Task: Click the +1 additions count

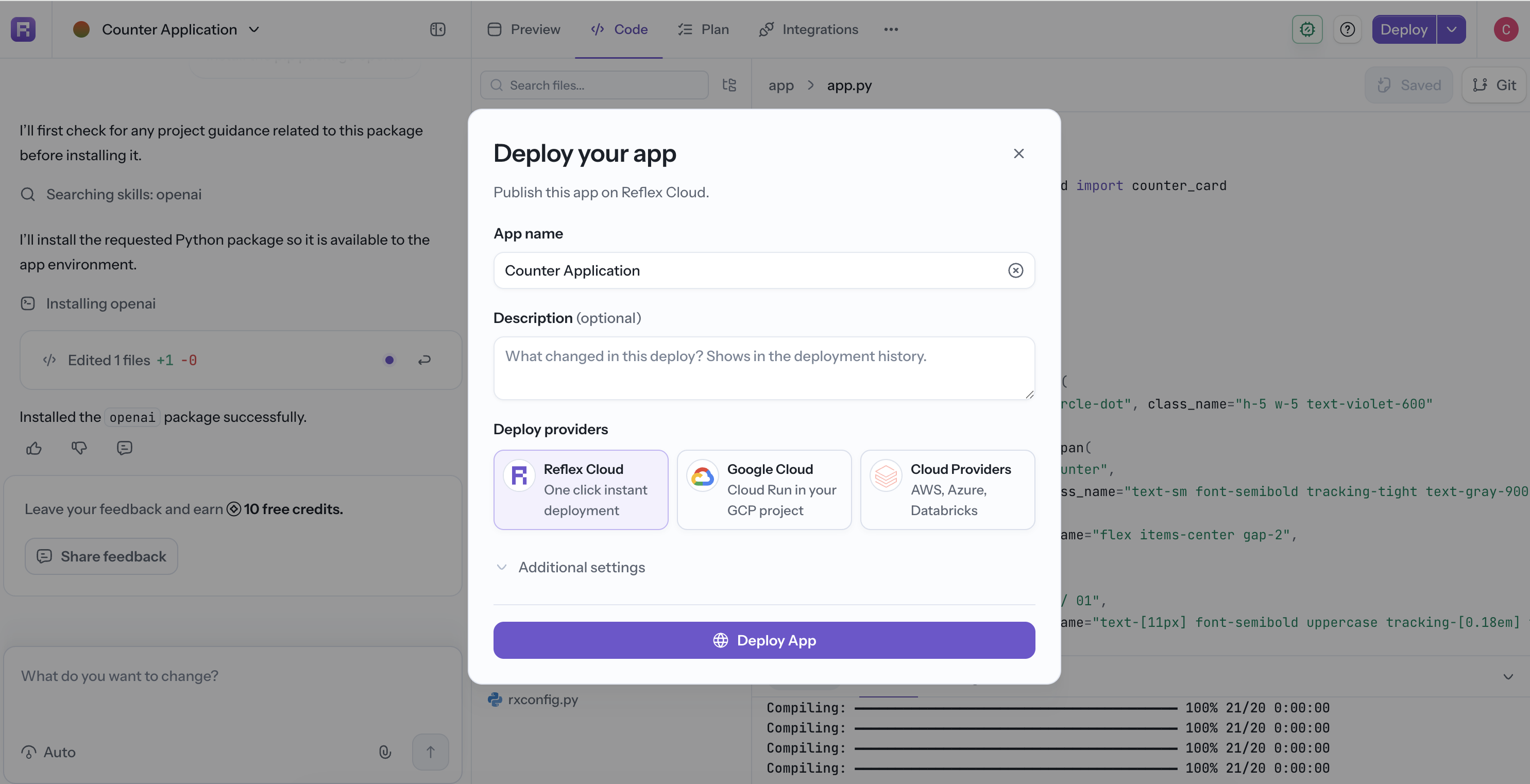Action: click(165, 360)
